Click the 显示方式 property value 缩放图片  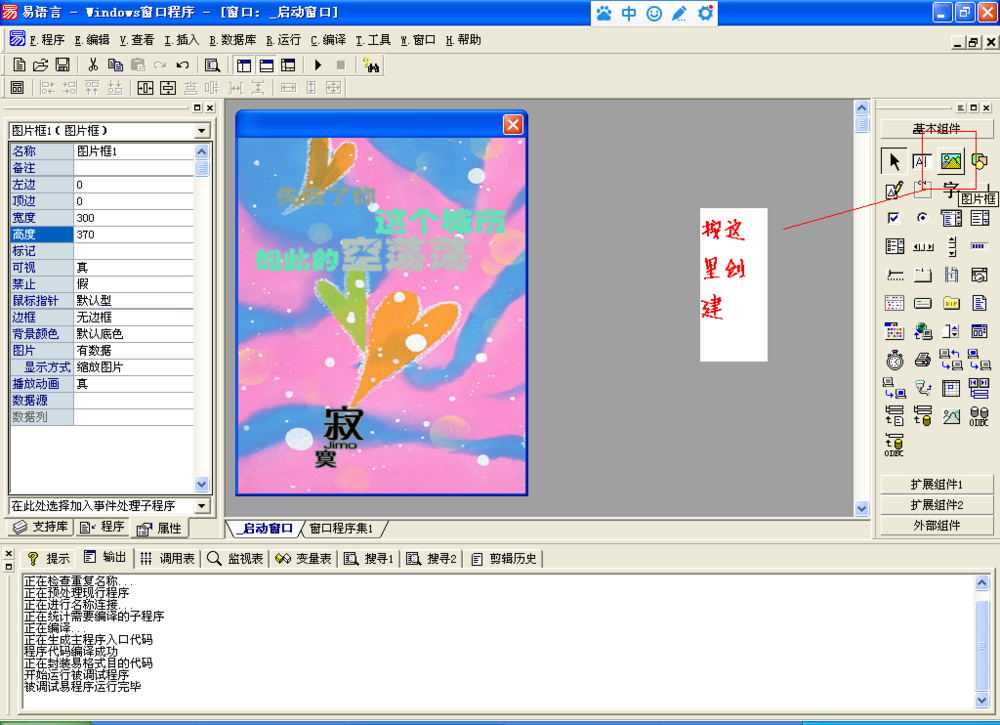click(133, 367)
